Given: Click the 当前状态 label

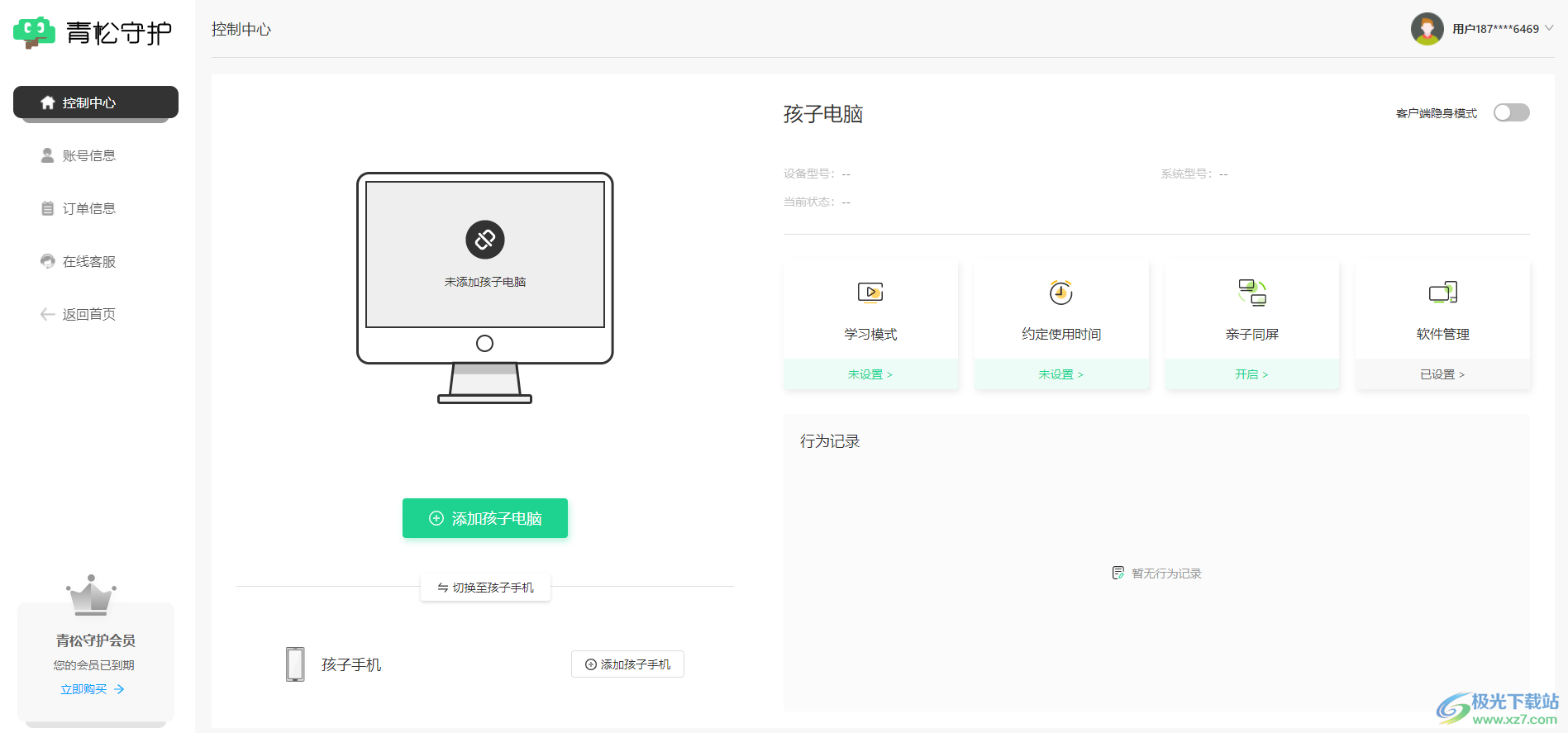Looking at the screenshot, I should click(x=809, y=202).
